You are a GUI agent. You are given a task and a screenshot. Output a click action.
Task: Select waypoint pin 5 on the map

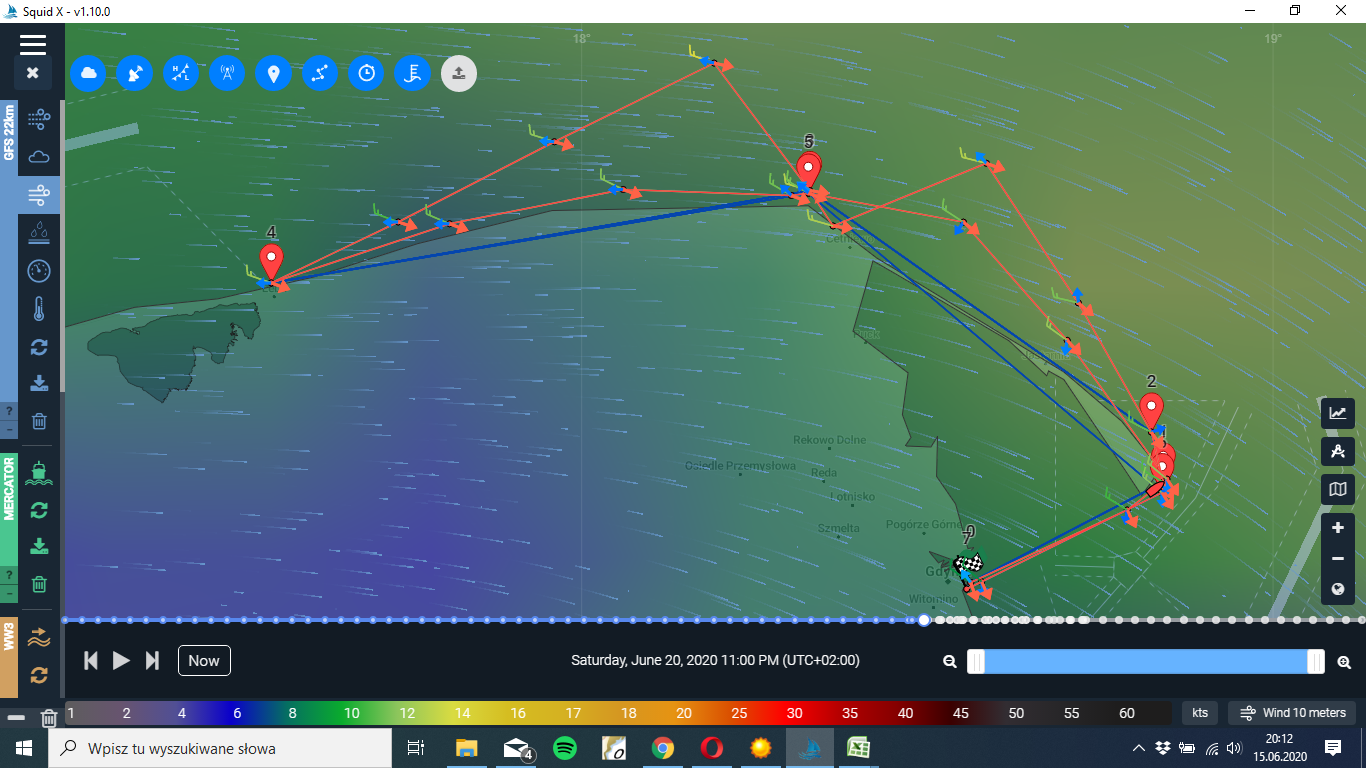point(809,170)
